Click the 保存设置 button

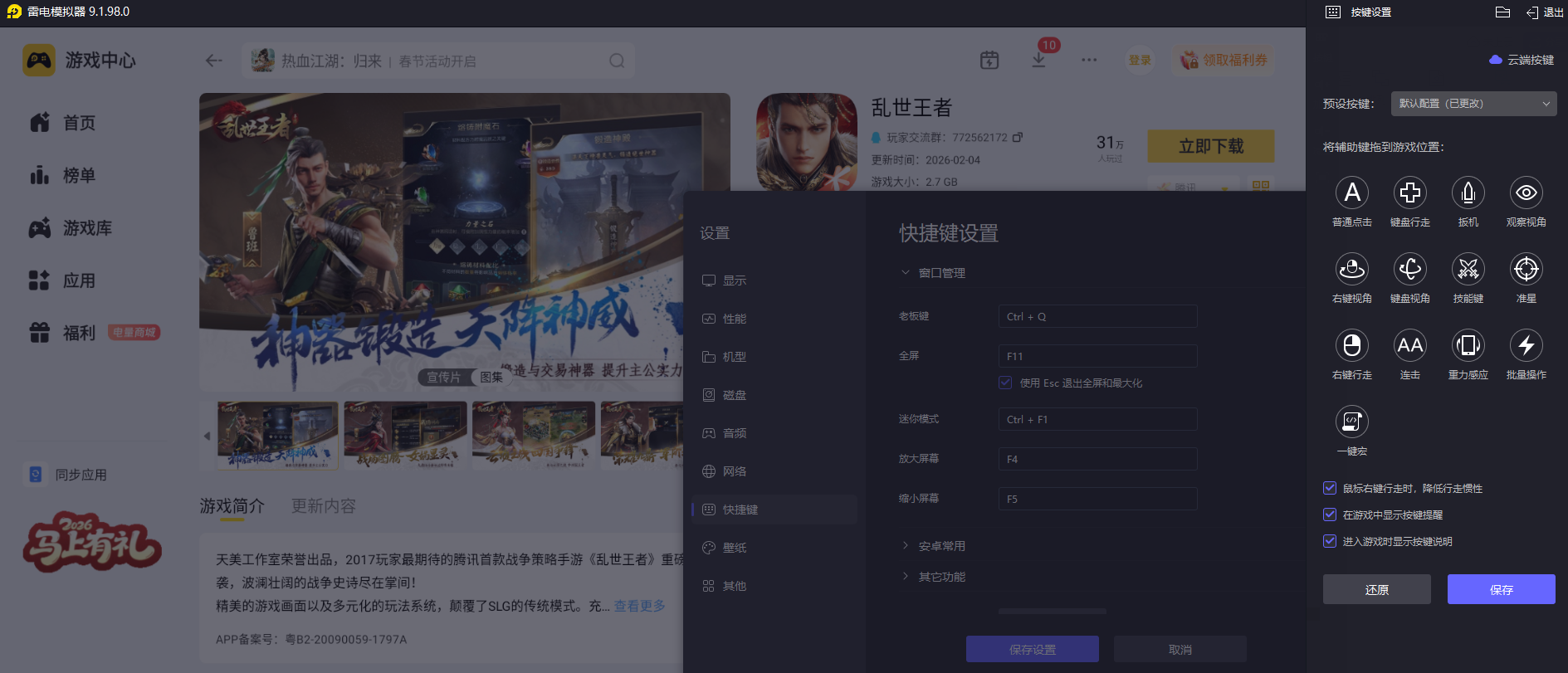tap(1033, 649)
